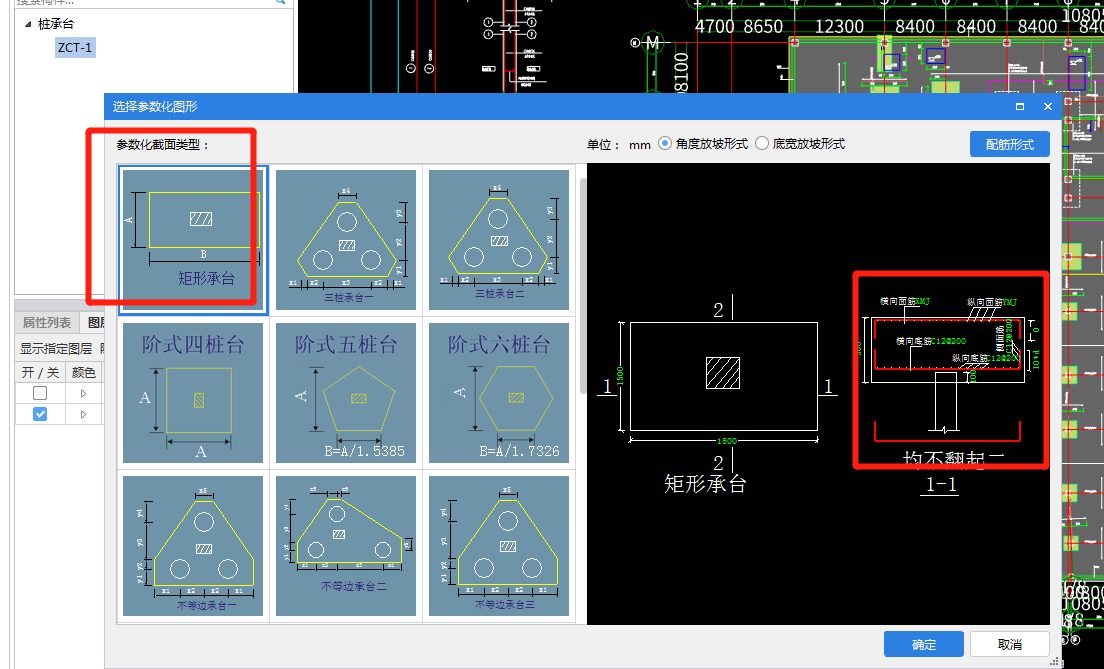Click the dialog resize grip icon

point(1054,661)
